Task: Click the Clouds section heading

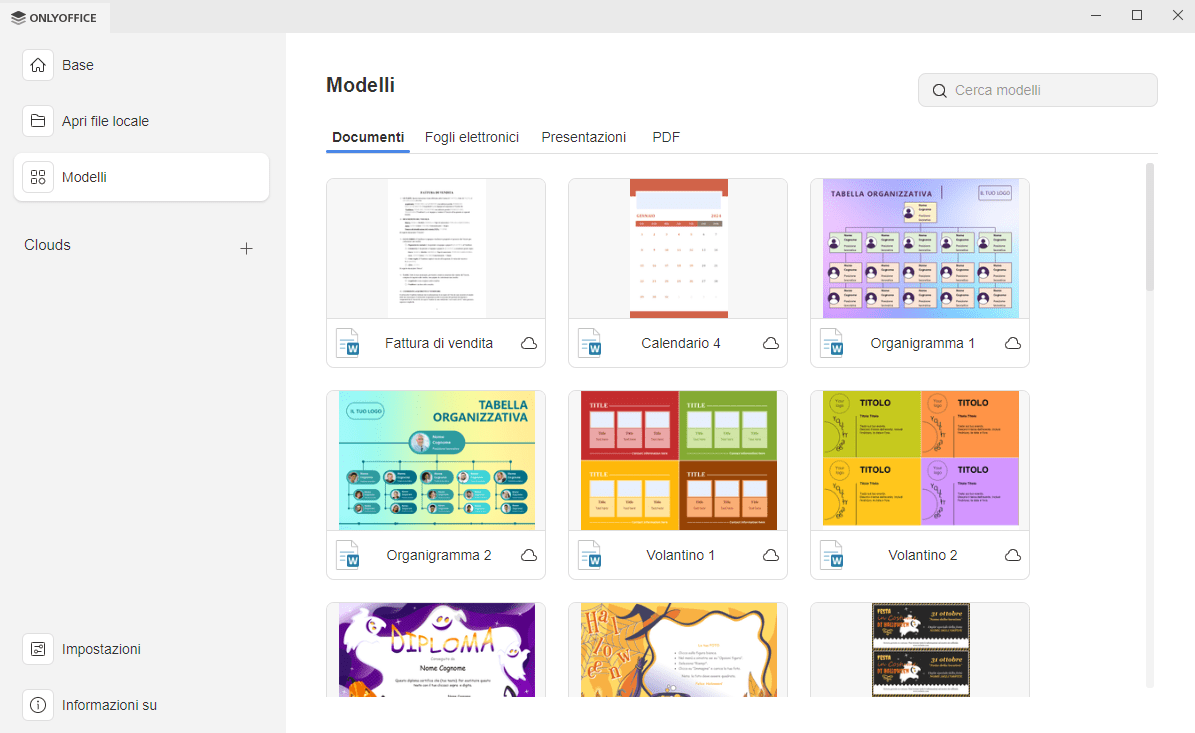Action: [47, 245]
